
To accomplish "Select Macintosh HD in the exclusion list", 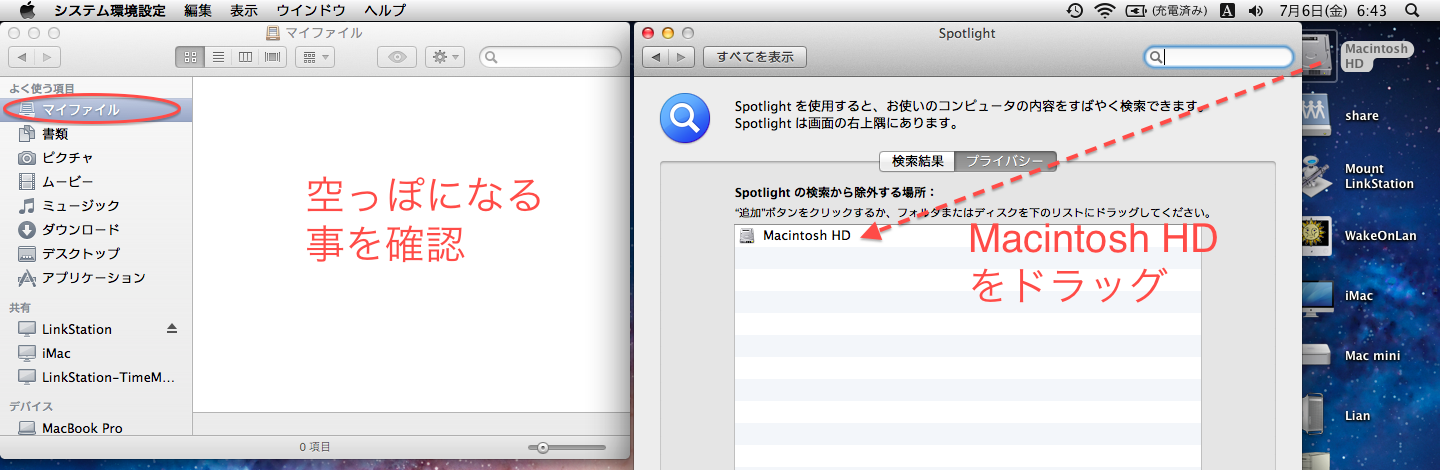I will pos(967,235).
